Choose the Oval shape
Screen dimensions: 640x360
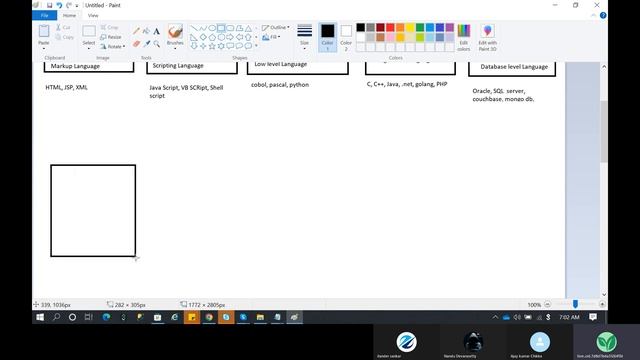click(x=212, y=28)
